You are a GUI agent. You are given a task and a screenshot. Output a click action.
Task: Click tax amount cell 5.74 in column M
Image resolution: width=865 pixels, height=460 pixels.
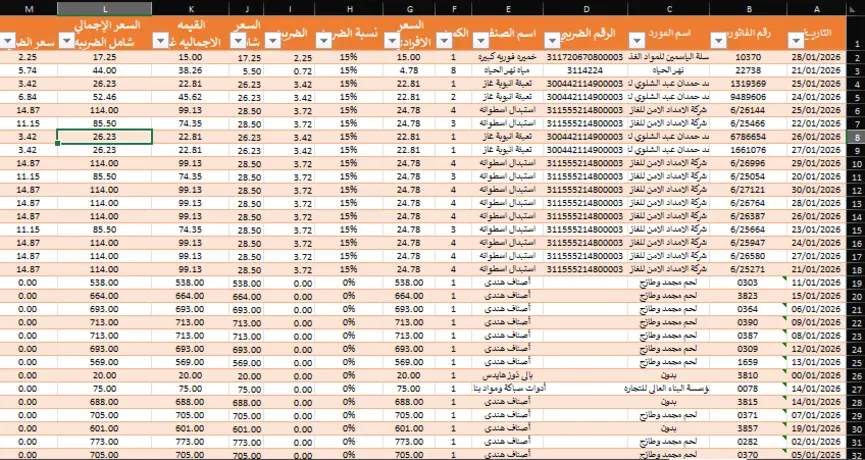click(28, 71)
